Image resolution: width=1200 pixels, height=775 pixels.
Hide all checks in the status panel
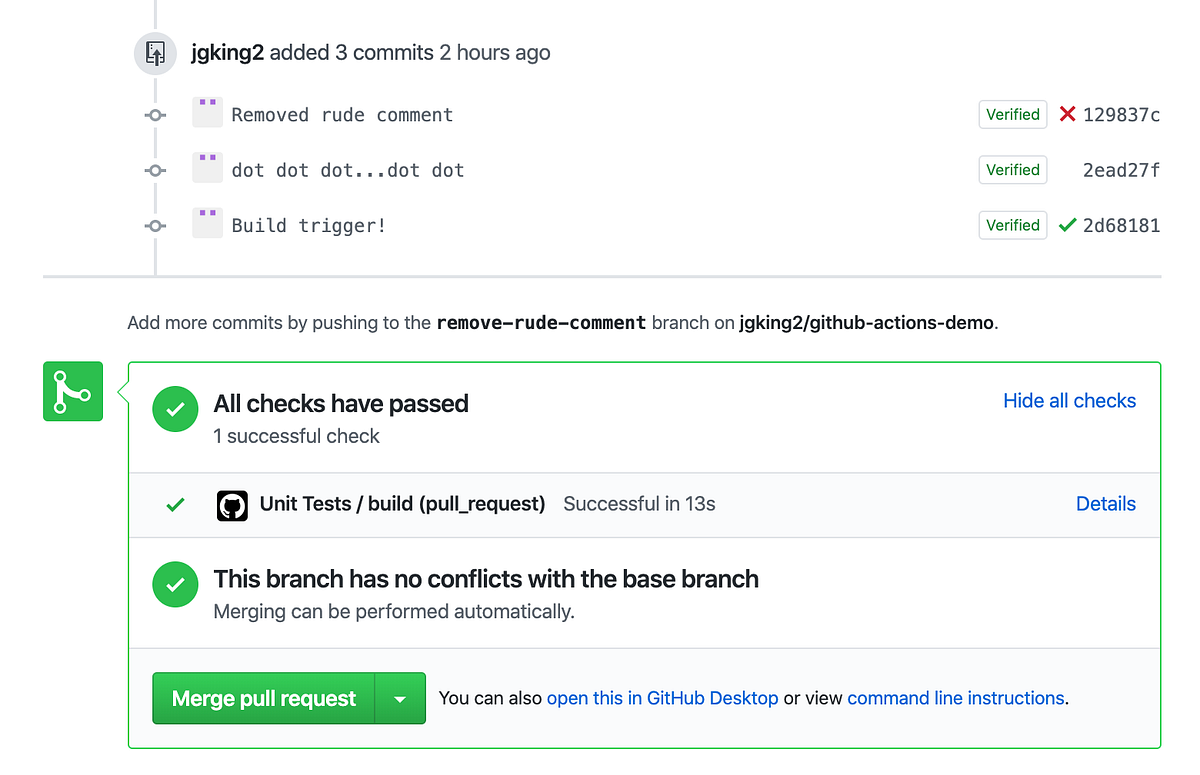click(1069, 400)
